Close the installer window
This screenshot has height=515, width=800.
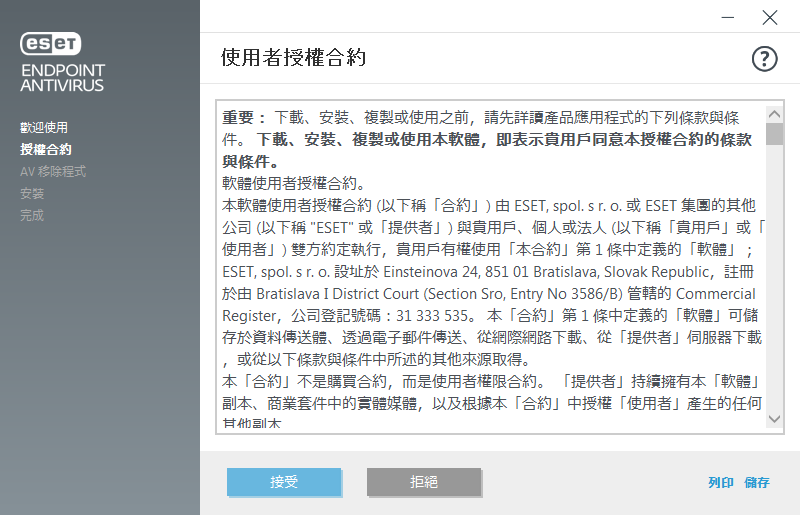[x=769, y=17]
